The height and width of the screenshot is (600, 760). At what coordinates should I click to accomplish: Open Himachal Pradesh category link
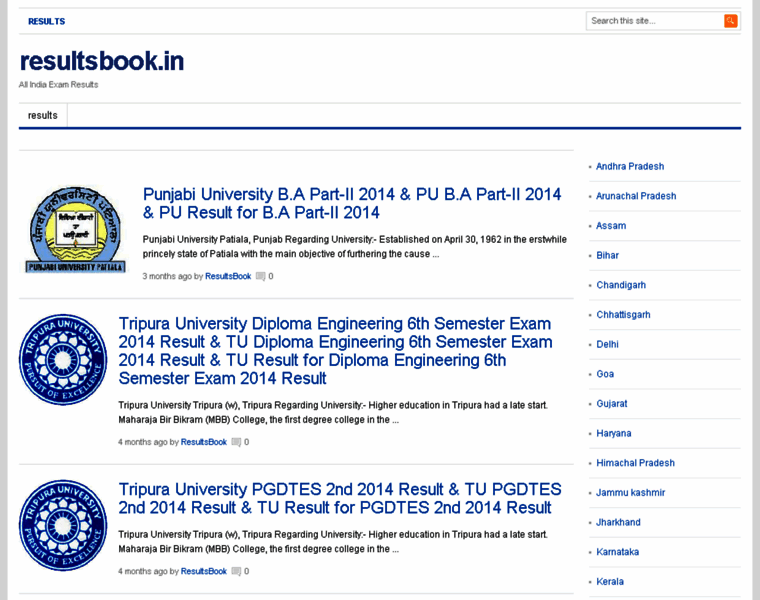click(635, 463)
